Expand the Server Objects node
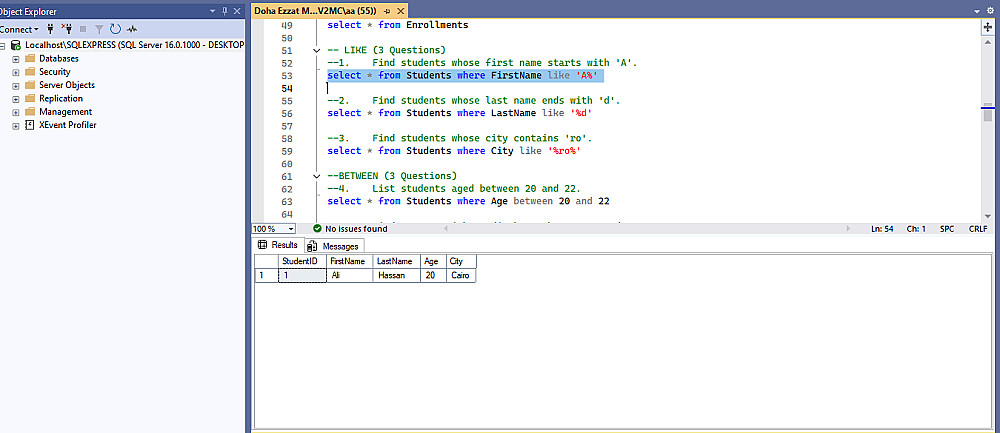 click(16, 86)
